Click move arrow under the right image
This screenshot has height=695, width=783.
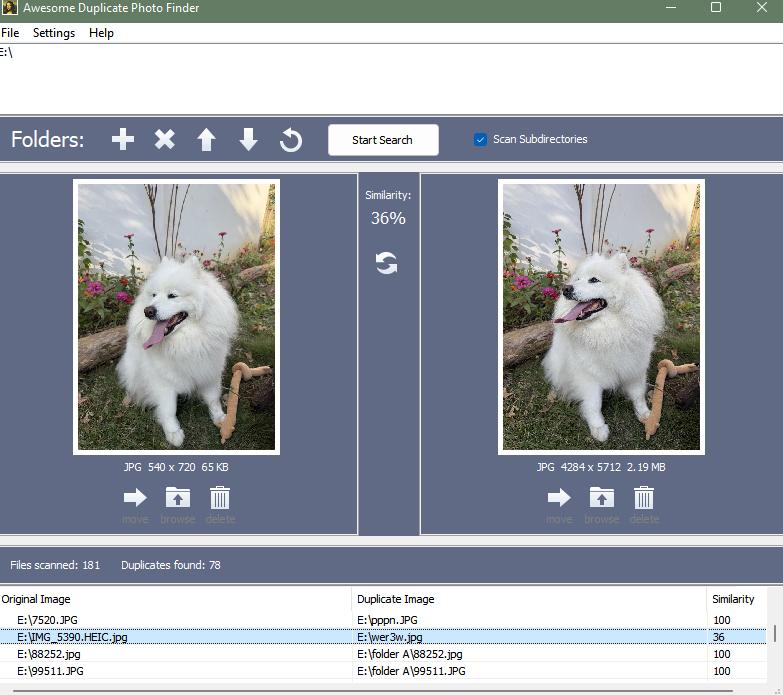(559, 497)
